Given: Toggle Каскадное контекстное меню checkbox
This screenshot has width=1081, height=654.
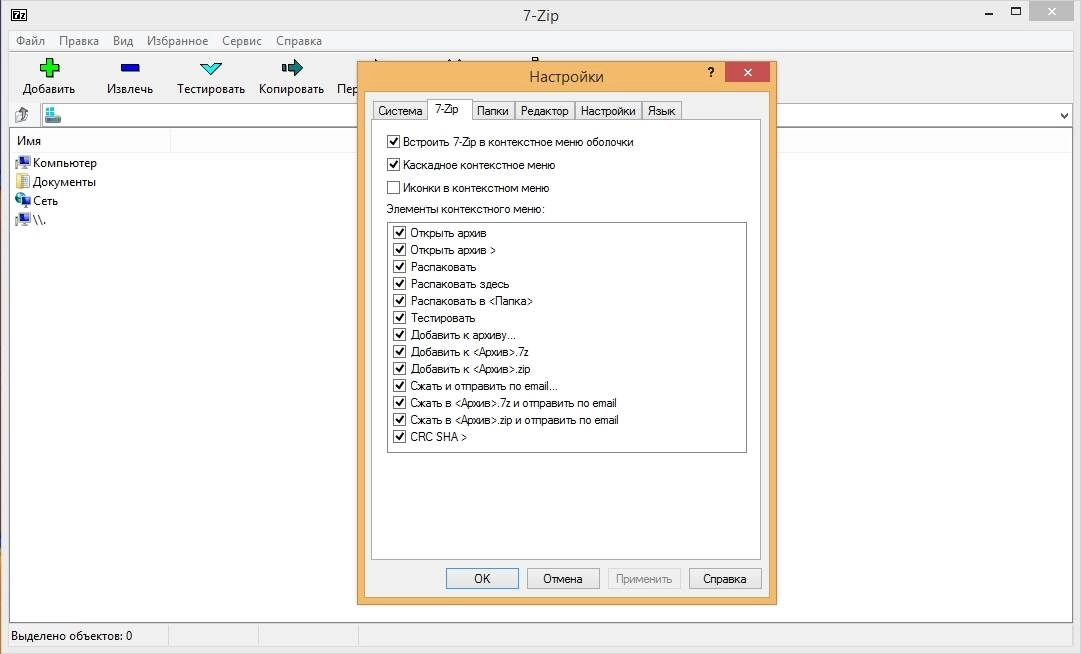Looking at the screenshot, I should (394, 165).
